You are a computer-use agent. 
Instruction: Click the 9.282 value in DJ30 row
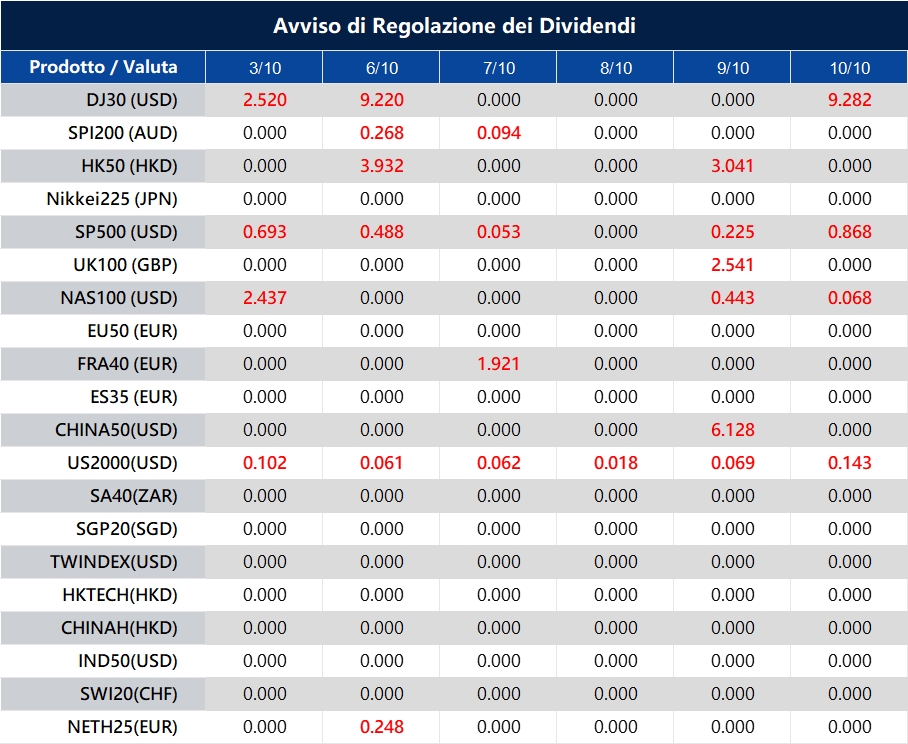point(849,100)
